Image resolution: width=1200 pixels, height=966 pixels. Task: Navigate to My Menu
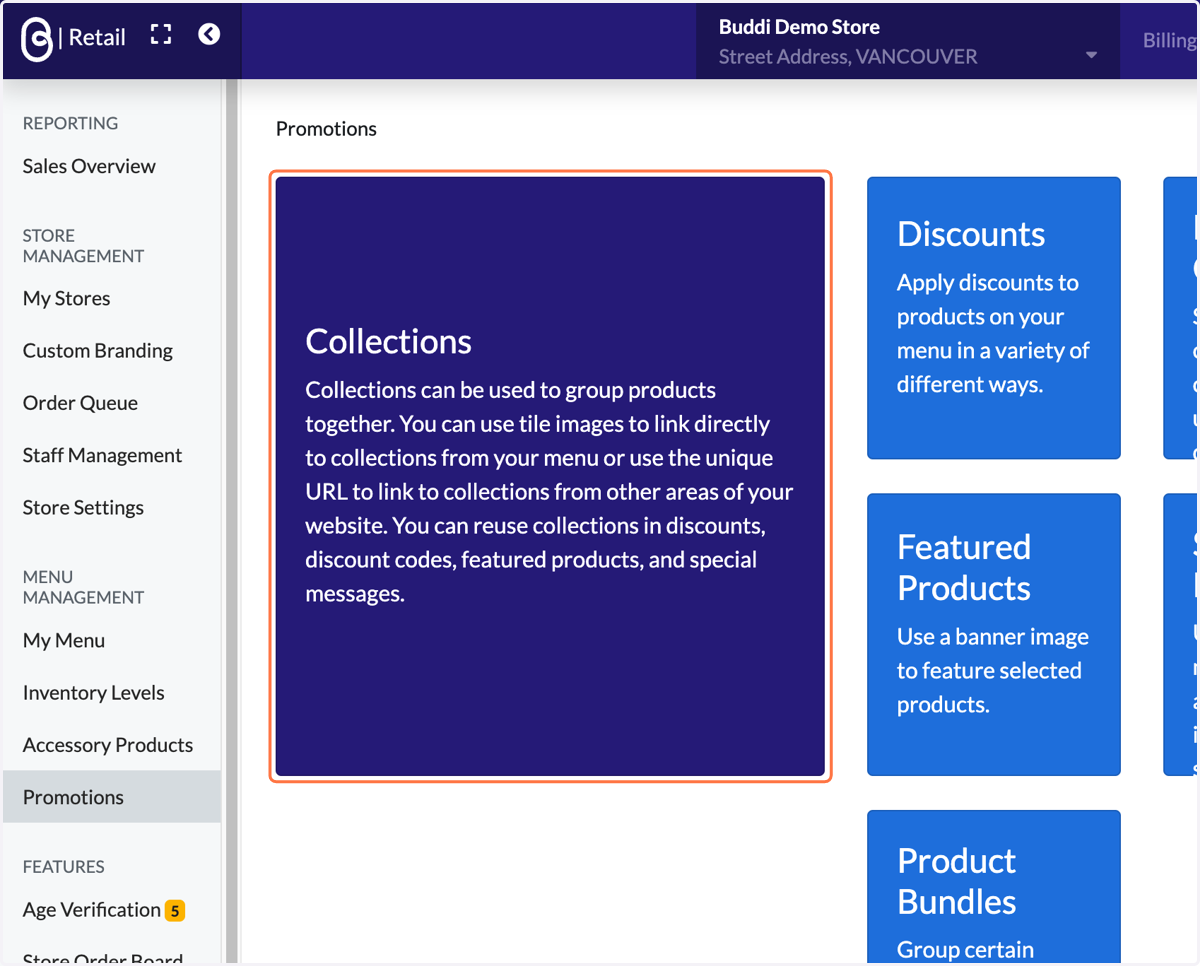tap(64, 640)
